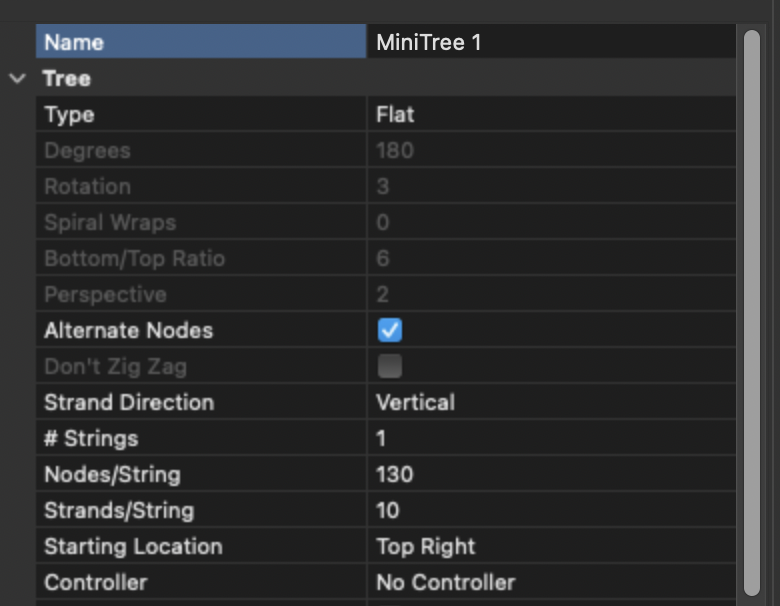The image size is (780, 606).
Task: Open the Type dropdown showing Flat
Action: pyautogui.click(x=551, y=114)
